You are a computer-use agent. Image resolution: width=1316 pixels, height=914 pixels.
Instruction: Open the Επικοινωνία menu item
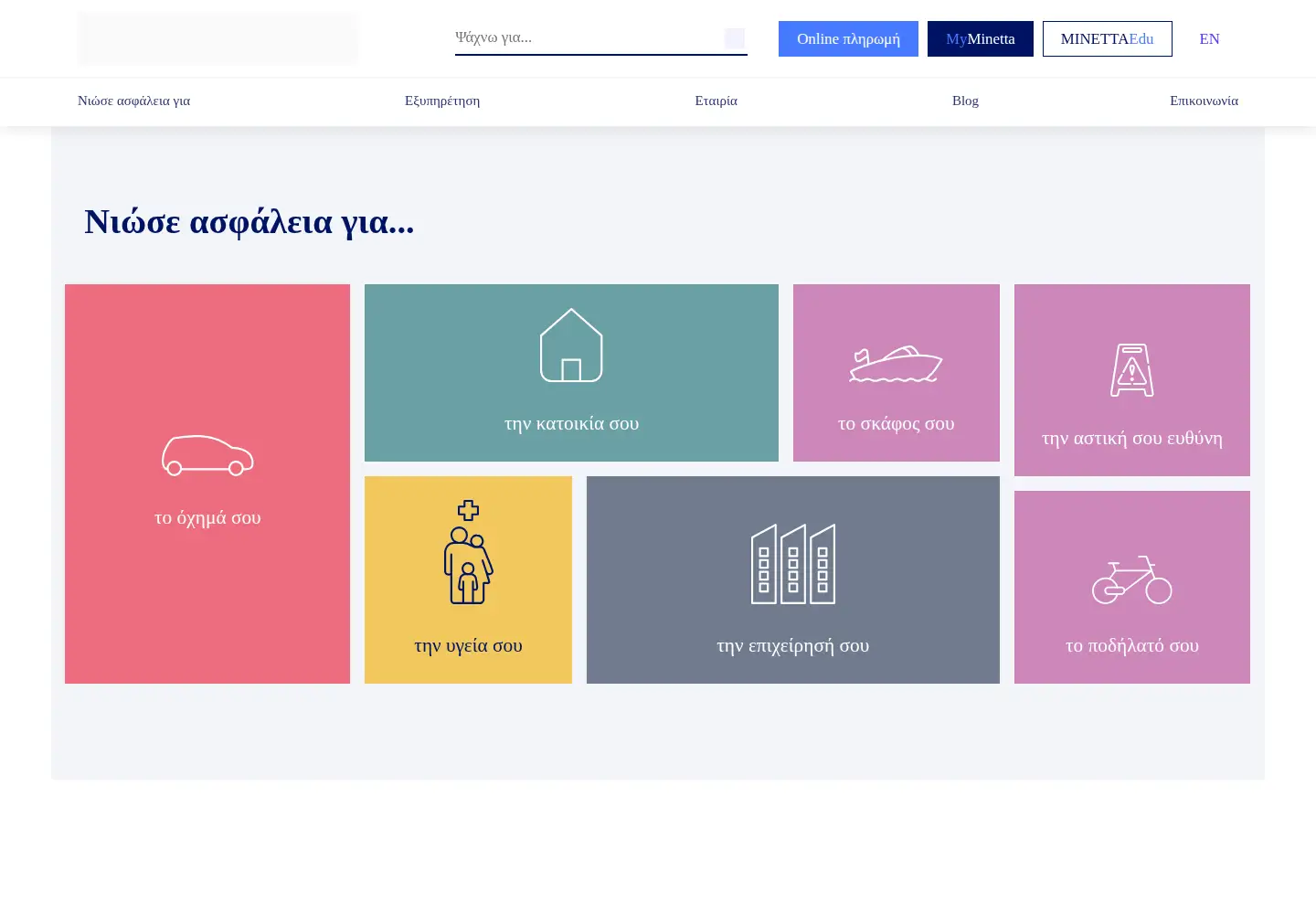coord(1204,101)
